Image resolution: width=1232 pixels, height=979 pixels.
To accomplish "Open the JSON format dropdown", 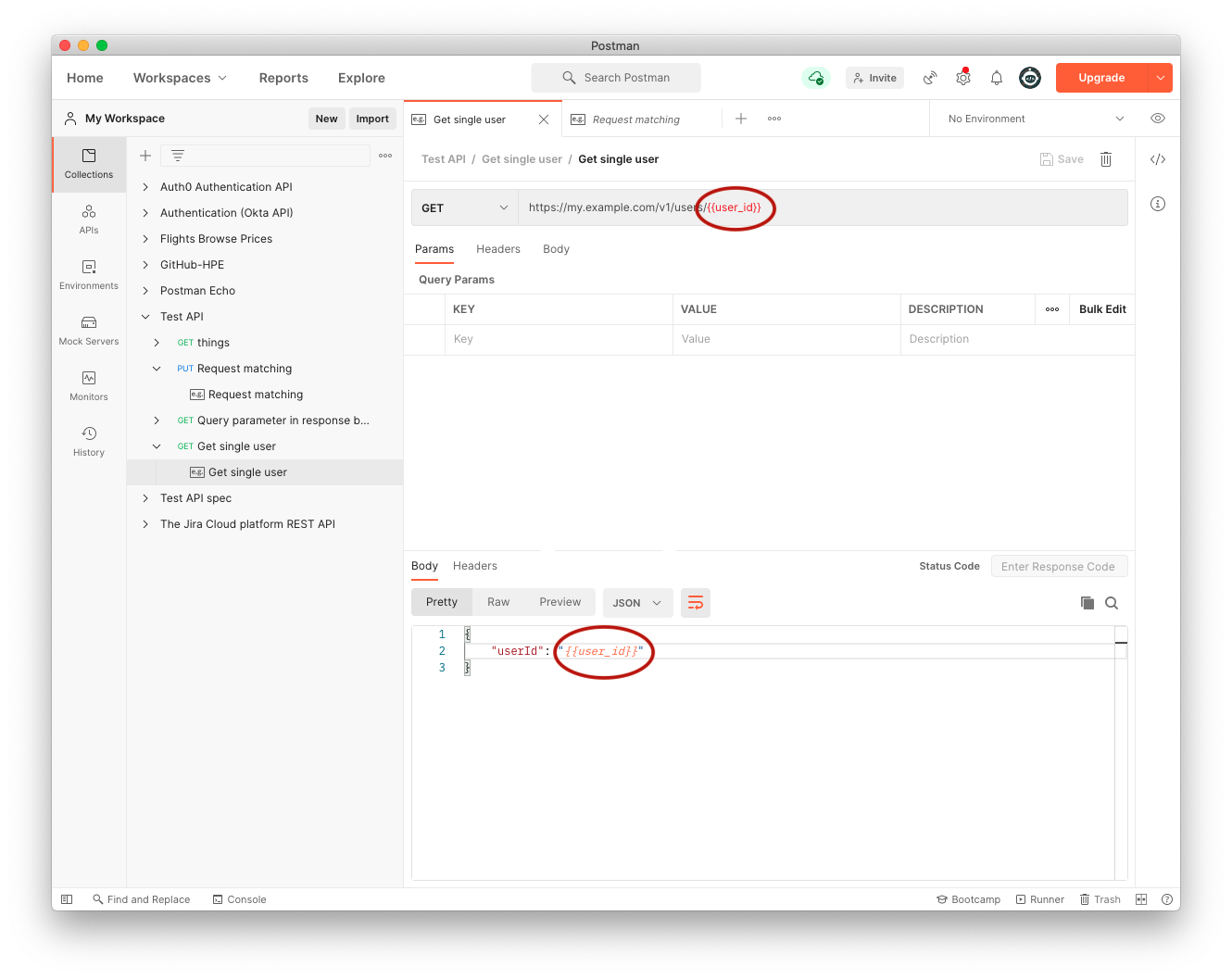I will (637, 603).
